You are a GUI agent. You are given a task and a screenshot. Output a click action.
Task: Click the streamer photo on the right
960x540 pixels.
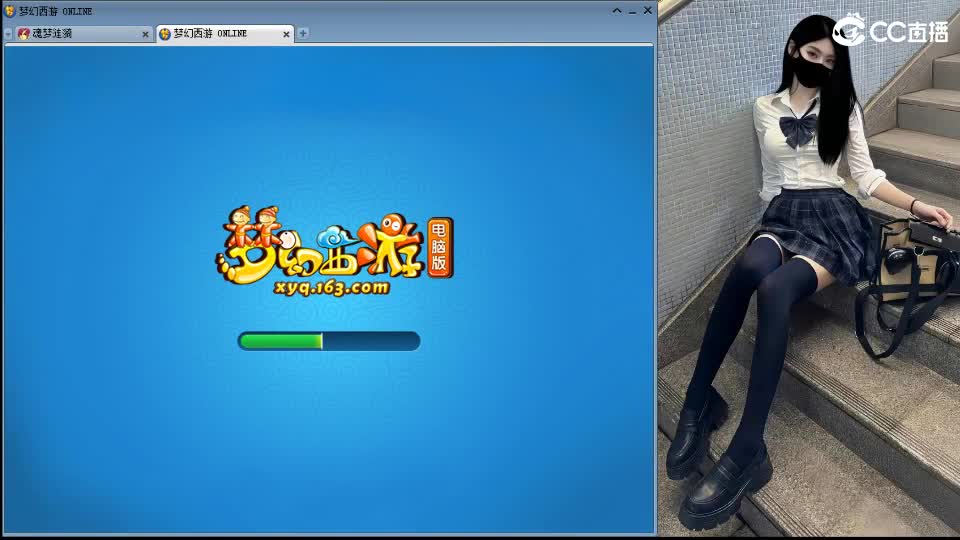tap(809, 269)
